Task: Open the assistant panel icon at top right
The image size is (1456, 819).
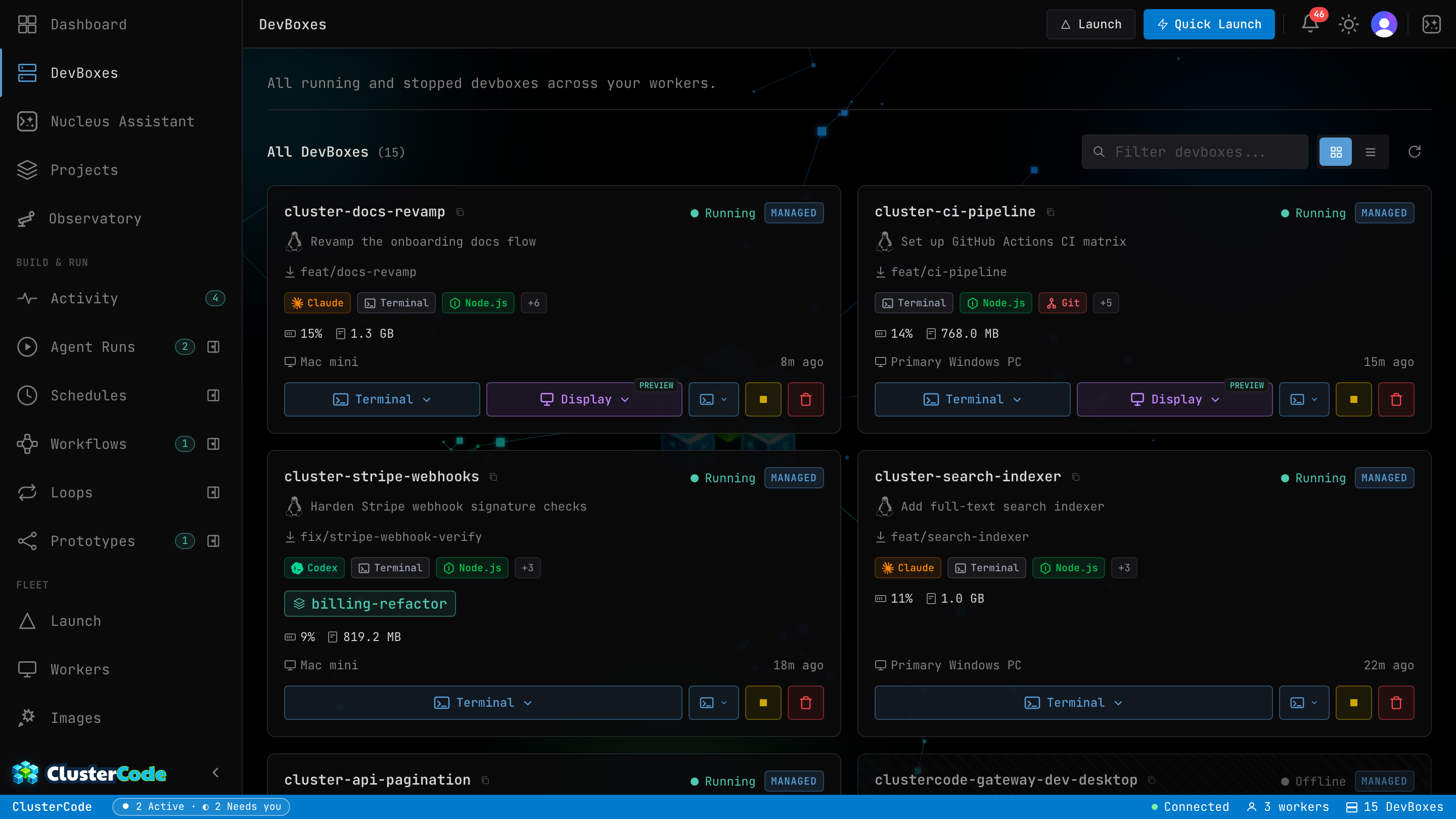Action: [1432, 24]
